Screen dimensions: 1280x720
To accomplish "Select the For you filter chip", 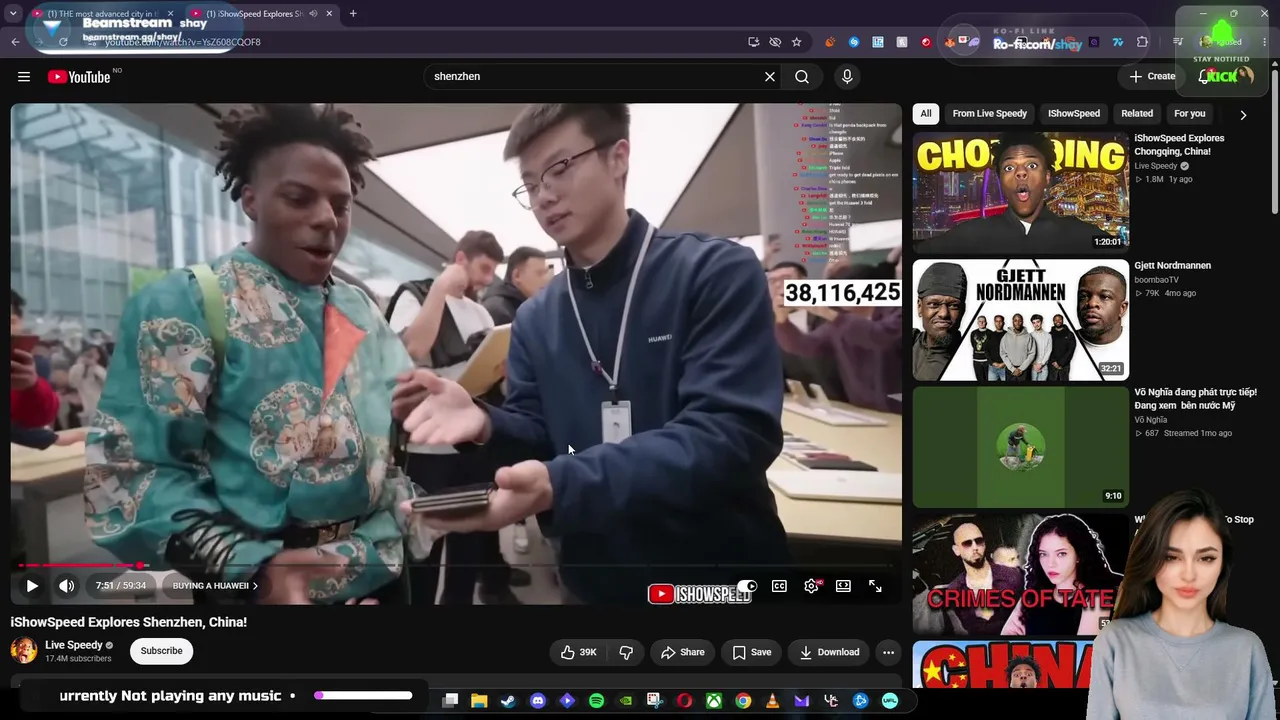I will coord(1189,114).
